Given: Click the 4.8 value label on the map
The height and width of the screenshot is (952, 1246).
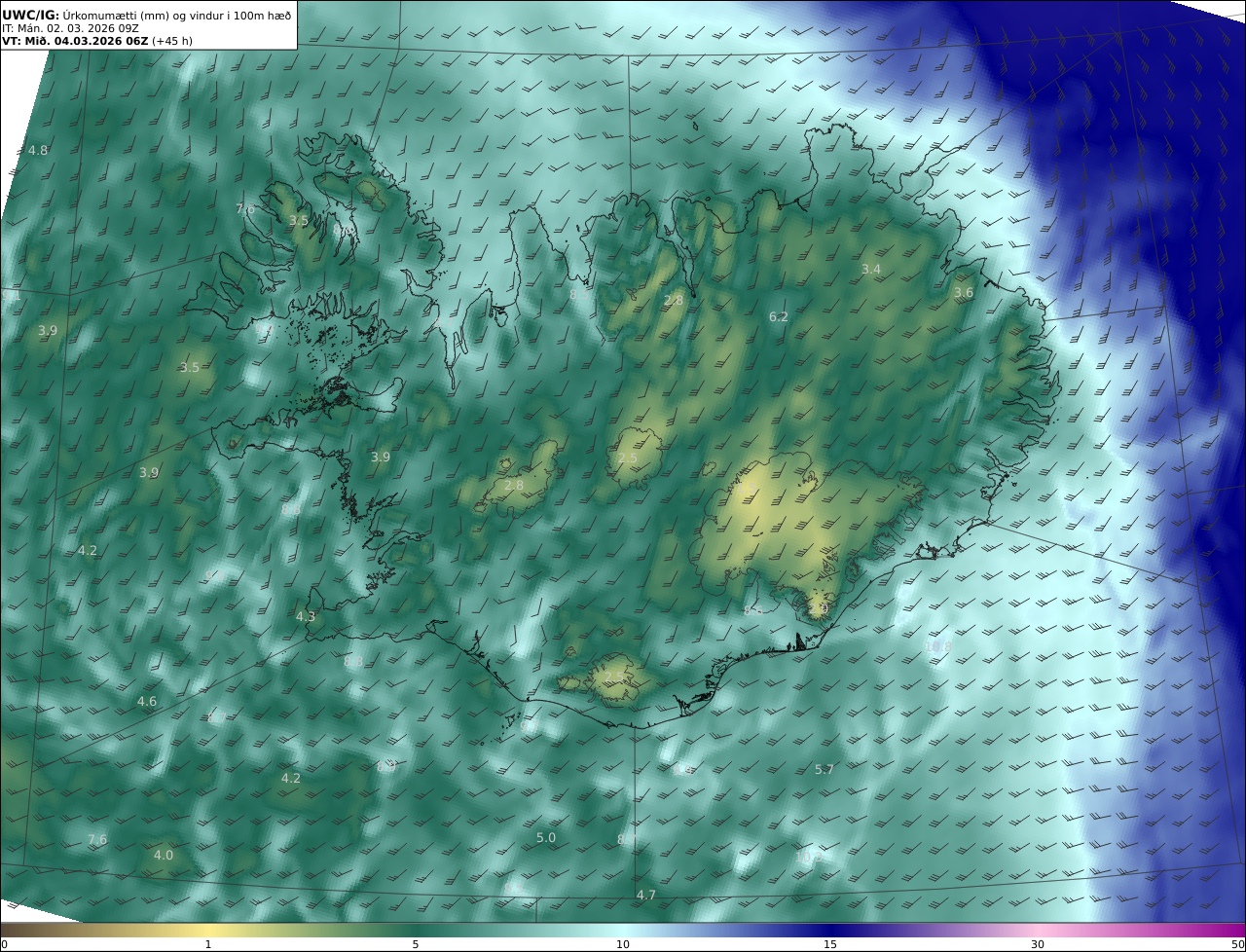Looking at the screenshot, I should click(x=38, y=150).
